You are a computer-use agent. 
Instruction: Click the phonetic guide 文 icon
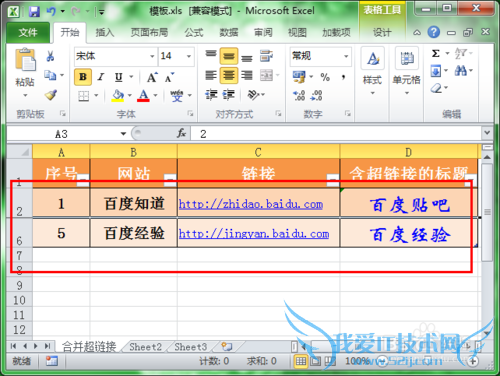point(177,96)
